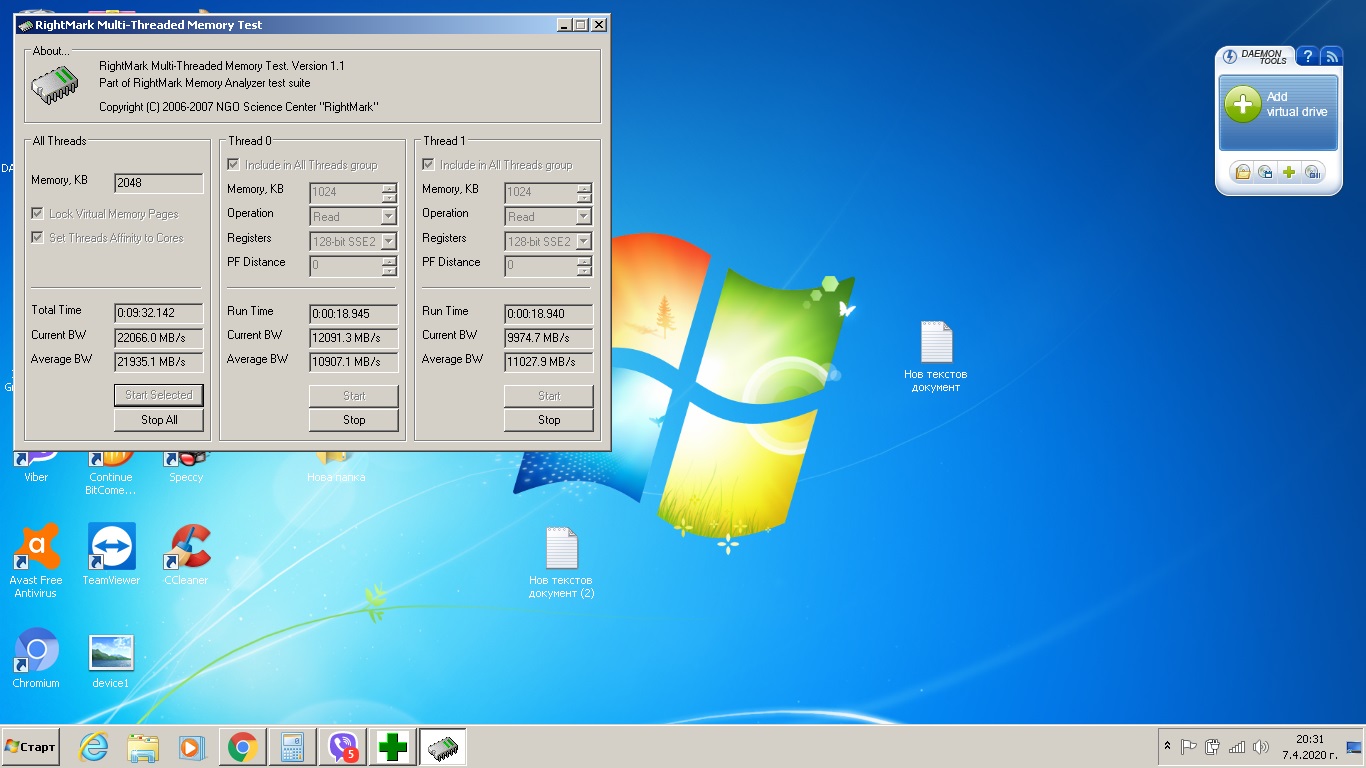The height and width of the screenshot is (768, 1366).
Task: Increase Thread 0 Memory KB spinner value
Action: tap(389, 187)
